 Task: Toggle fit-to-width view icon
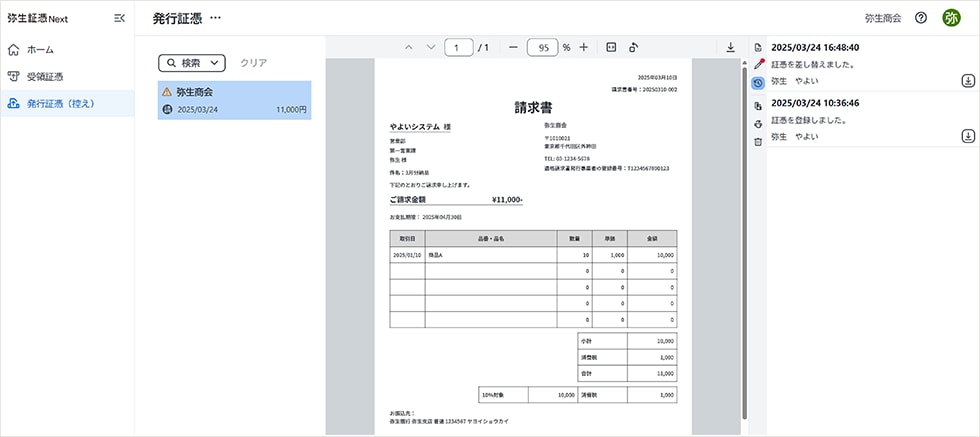click(x=611, y=47)
